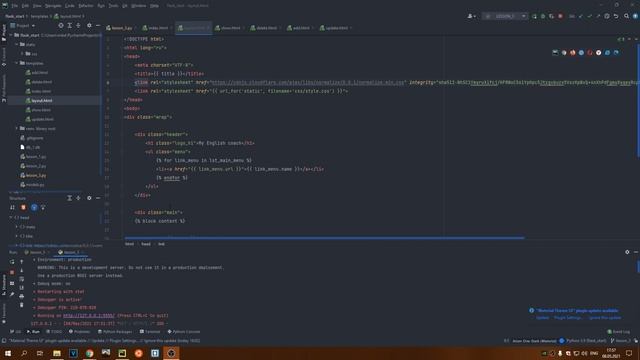
Task: Collapse the flask_start project root
Action: pyautogui.click(x=11, y=35)
